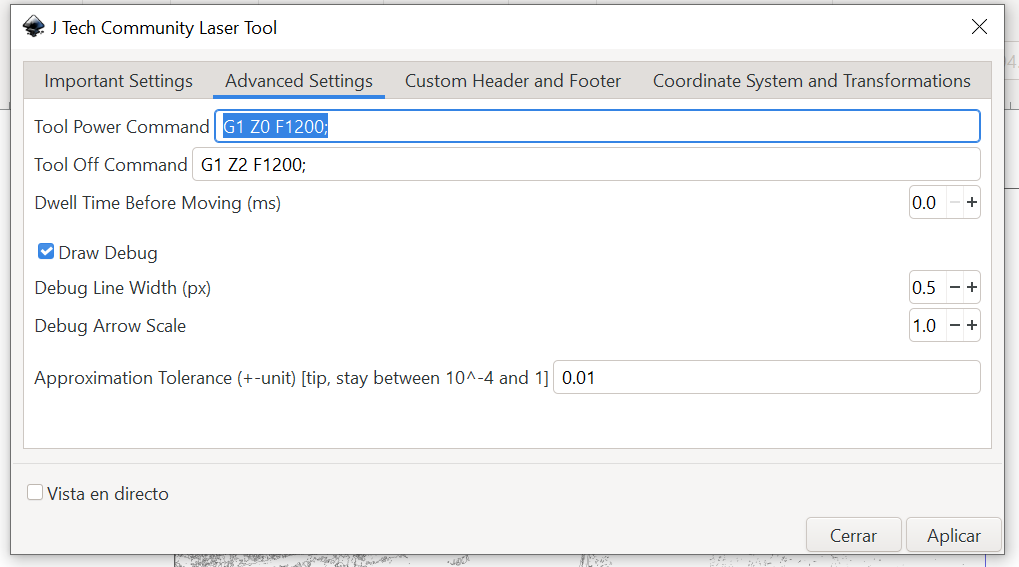Decrement the Debug Arrow Scale value

click(x=954, y=326)
